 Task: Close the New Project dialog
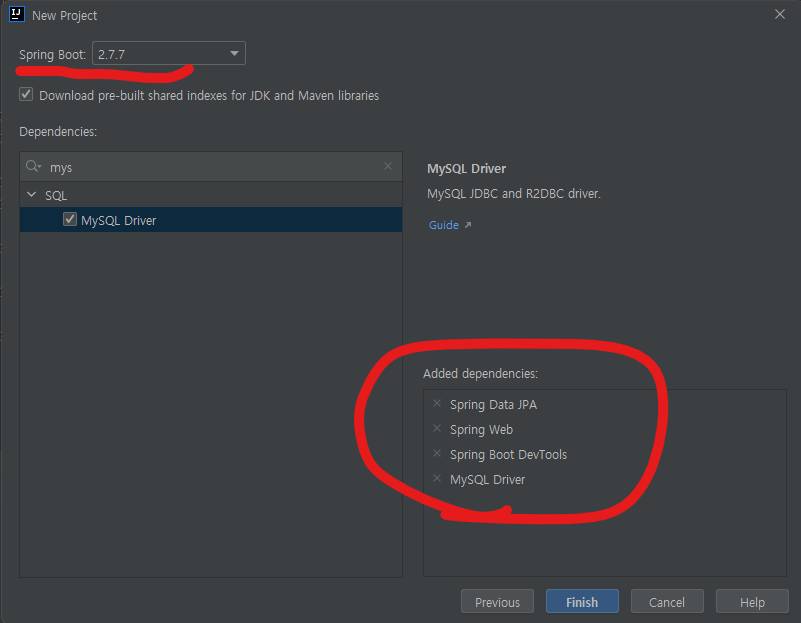coord(780,14)
